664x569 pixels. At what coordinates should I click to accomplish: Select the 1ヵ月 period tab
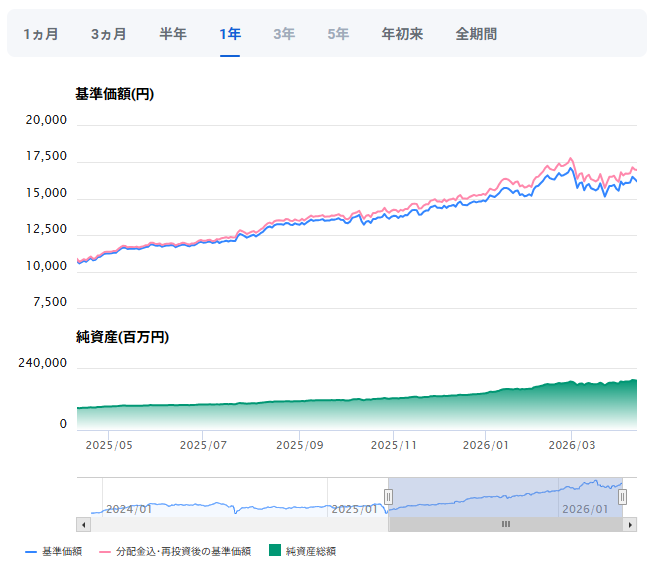40,34
